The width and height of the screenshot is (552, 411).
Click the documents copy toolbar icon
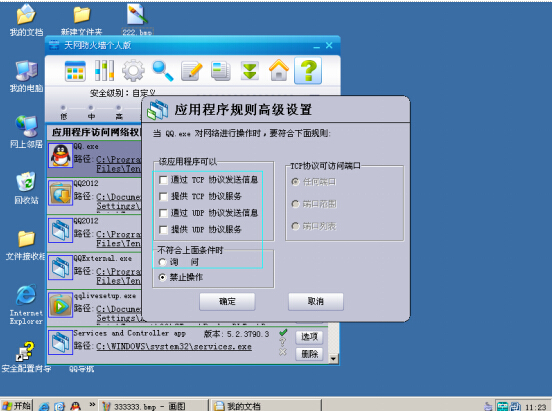221,70
